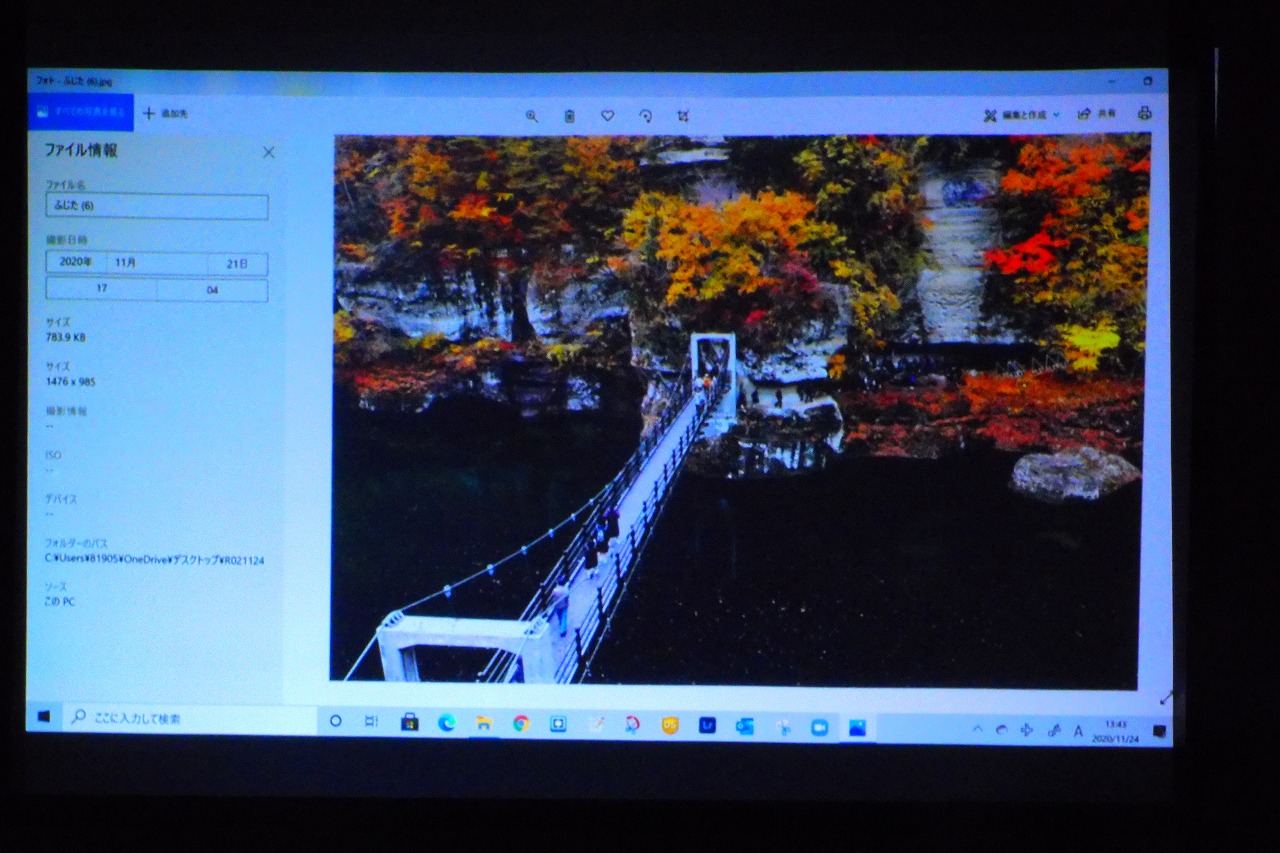Click the fullscreen expand arrow icon

[1165, 697]
